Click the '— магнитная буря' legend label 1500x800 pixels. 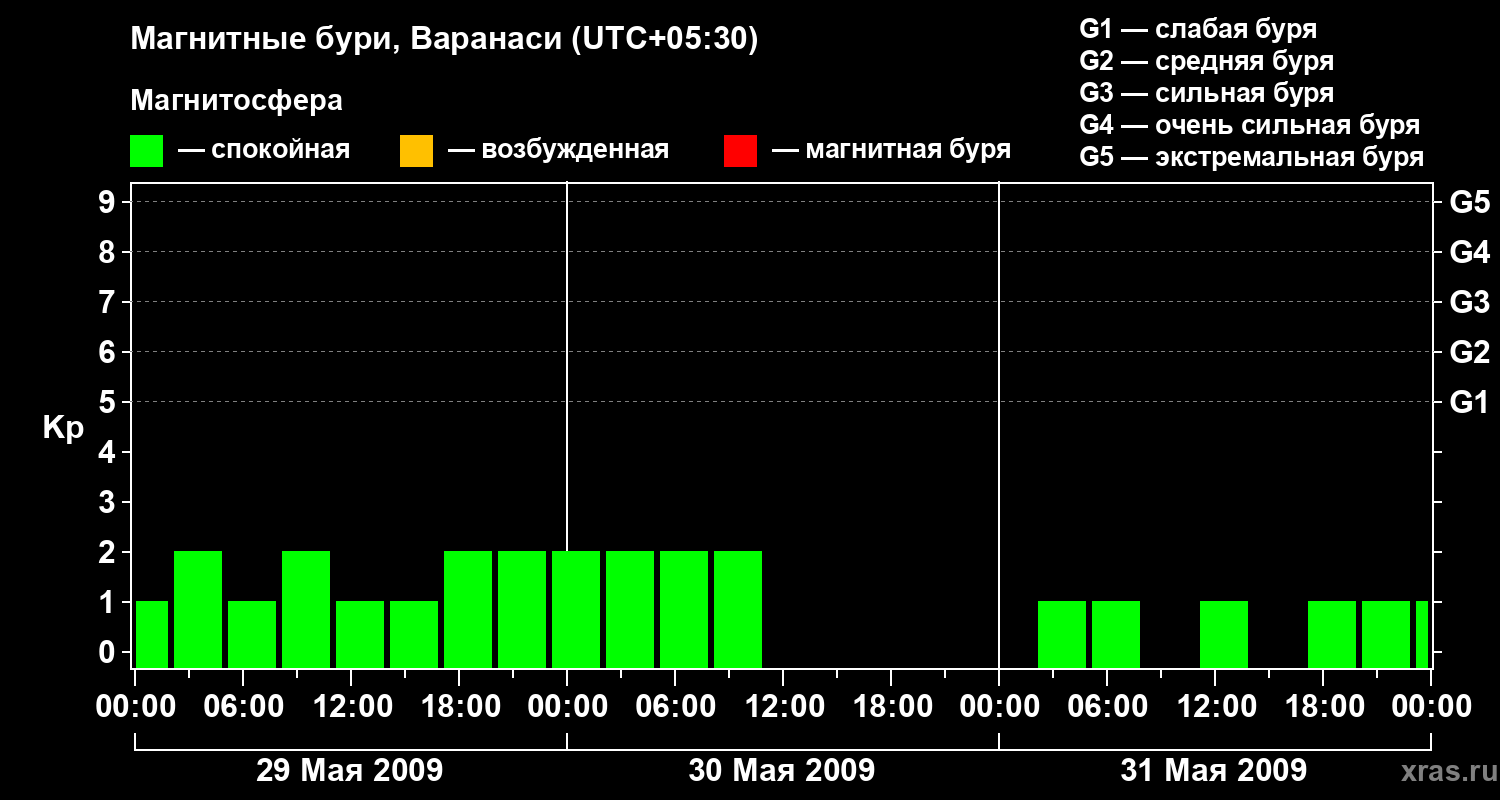(x=891, y=150)
